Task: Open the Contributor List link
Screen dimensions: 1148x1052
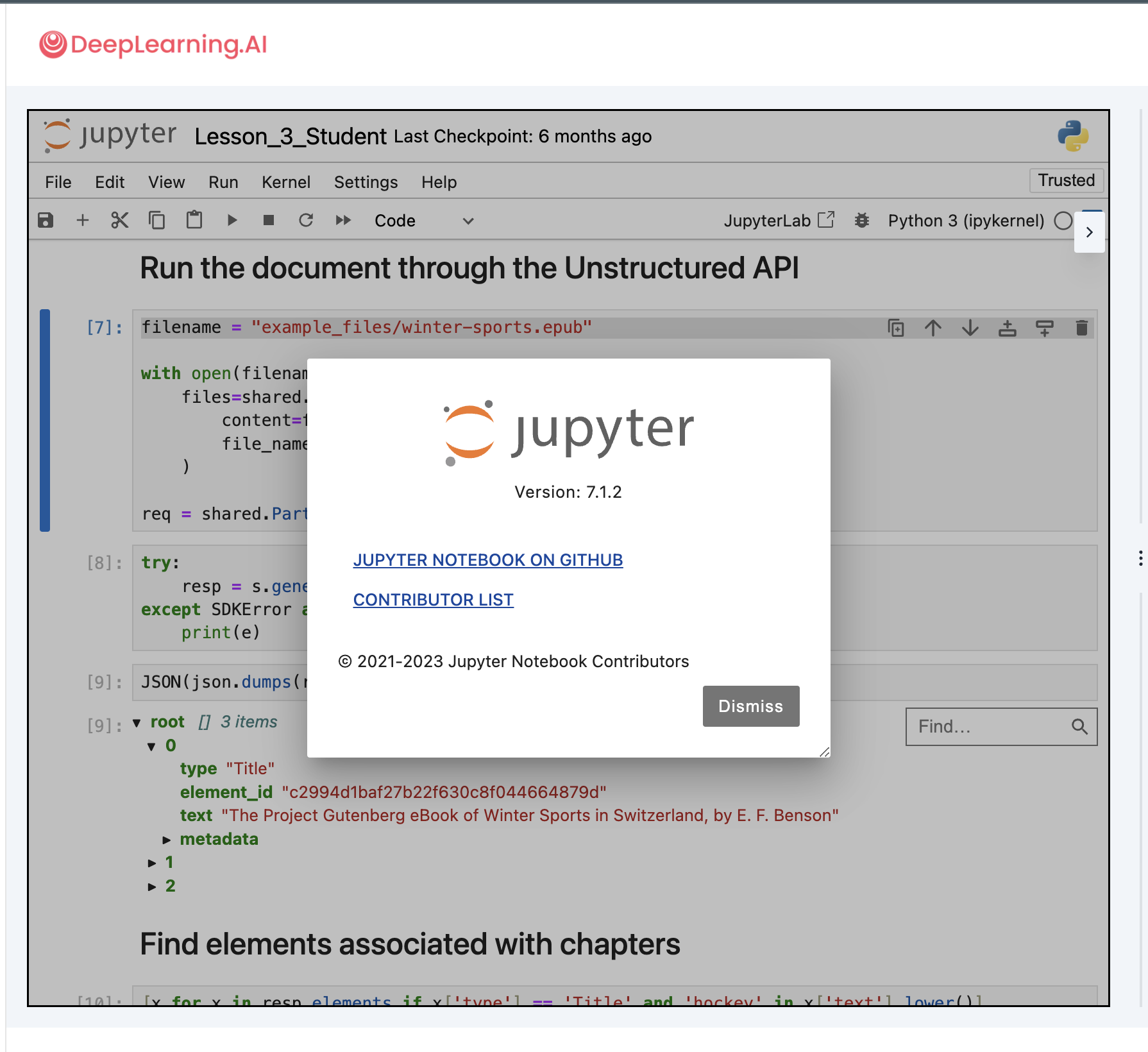Action: tap(434, 600)
